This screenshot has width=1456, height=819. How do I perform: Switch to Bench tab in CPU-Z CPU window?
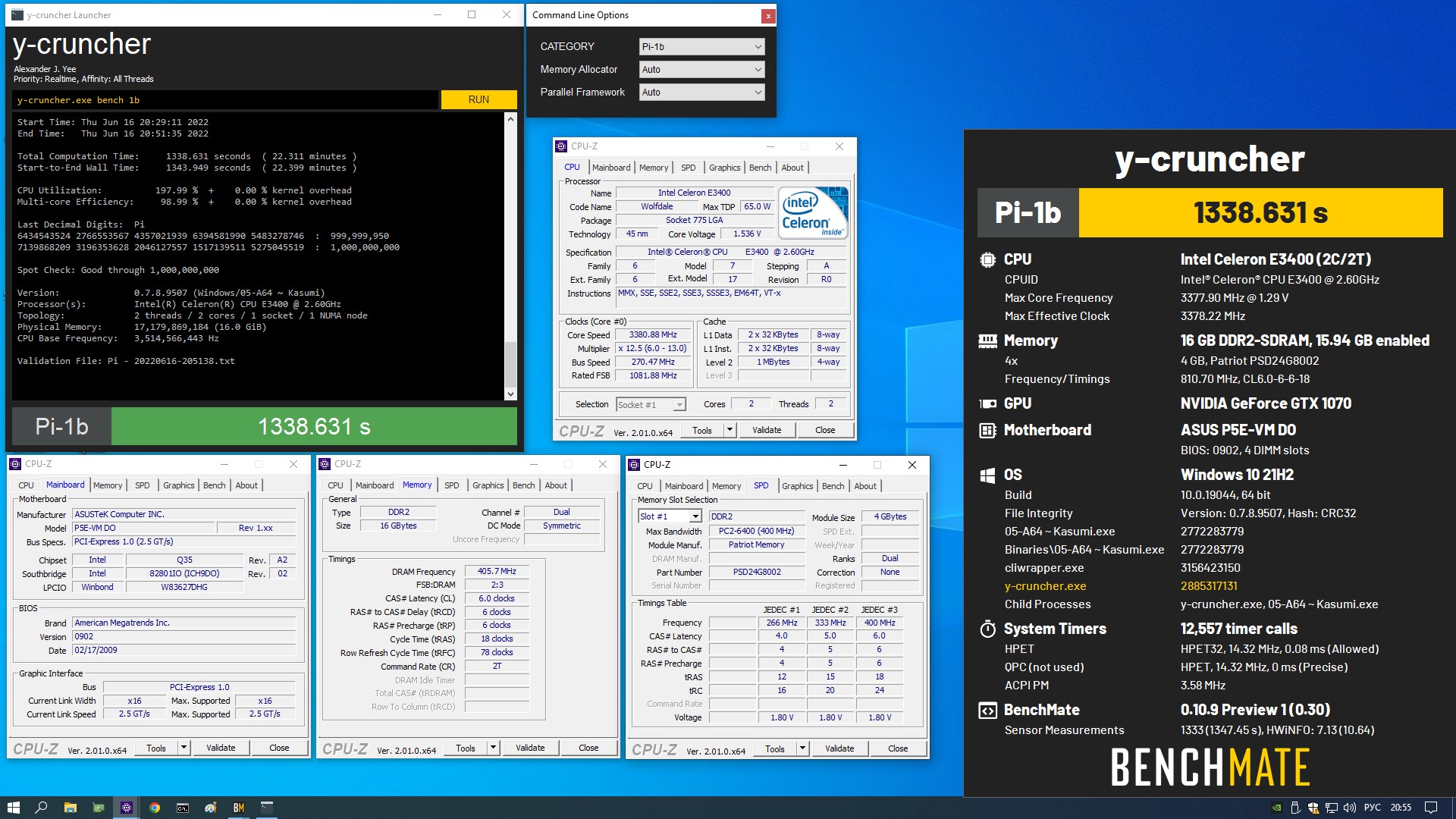pos(760,168)
